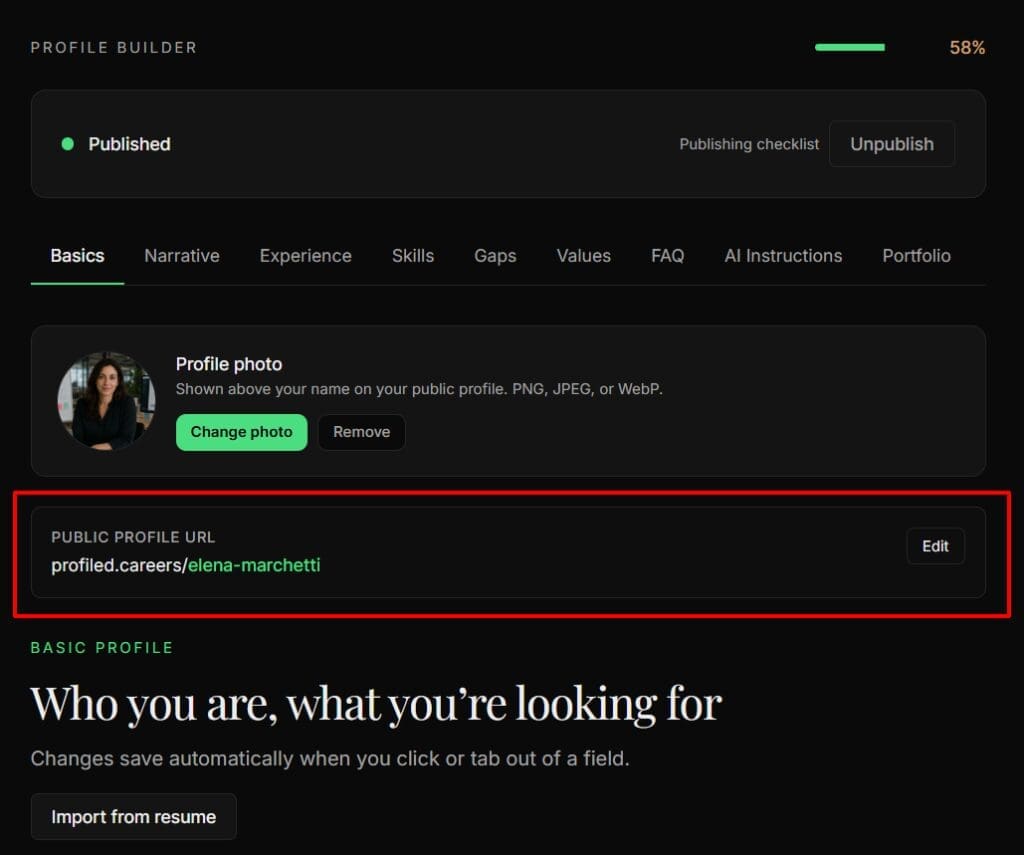1024x855 pixels.
Task: Click the green profile completion progress bar
Action: 850,47
